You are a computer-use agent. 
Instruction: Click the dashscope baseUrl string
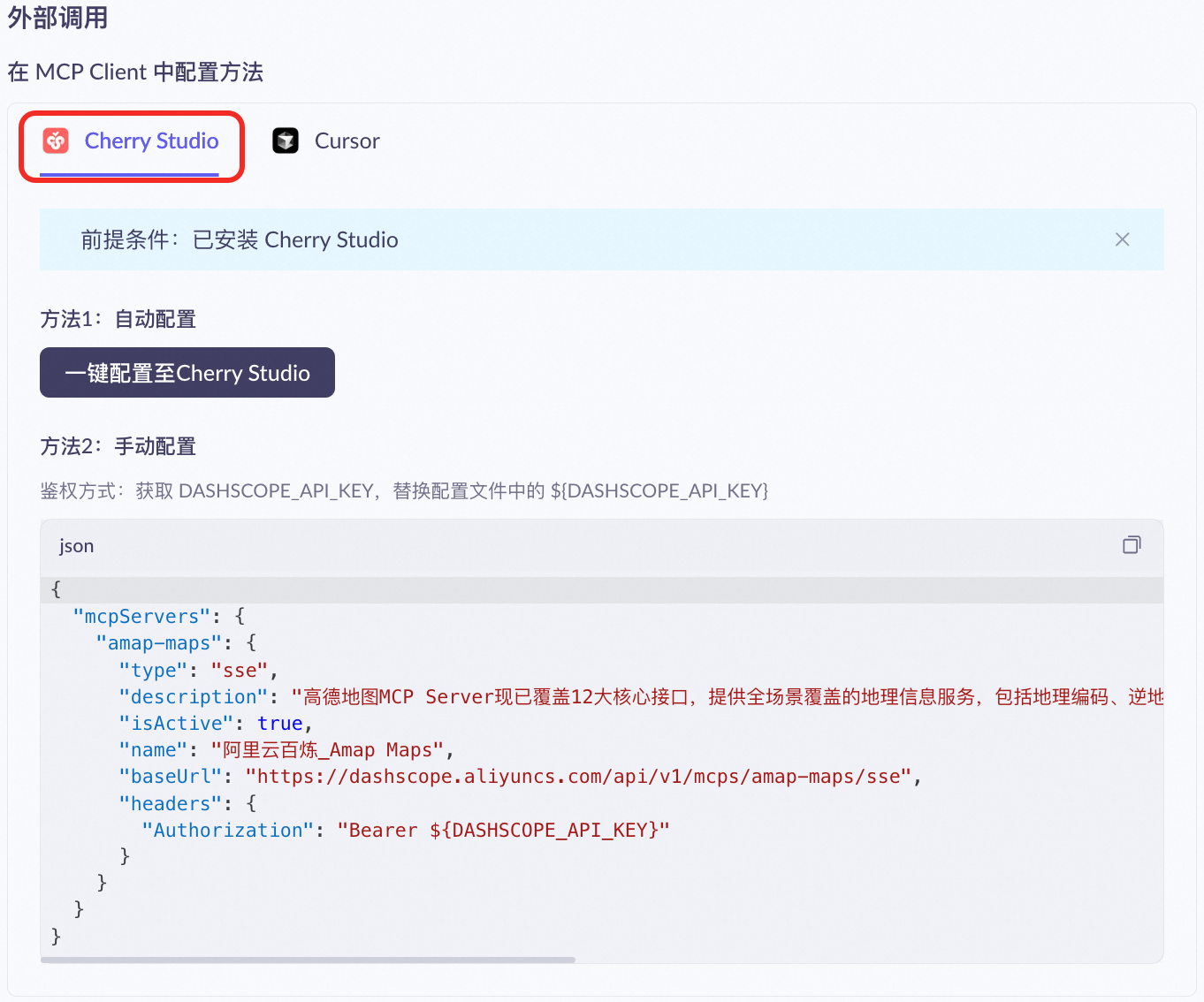578,777
